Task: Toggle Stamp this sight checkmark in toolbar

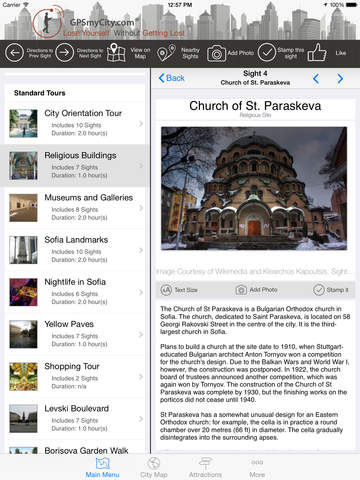Action: click(267, 53)
